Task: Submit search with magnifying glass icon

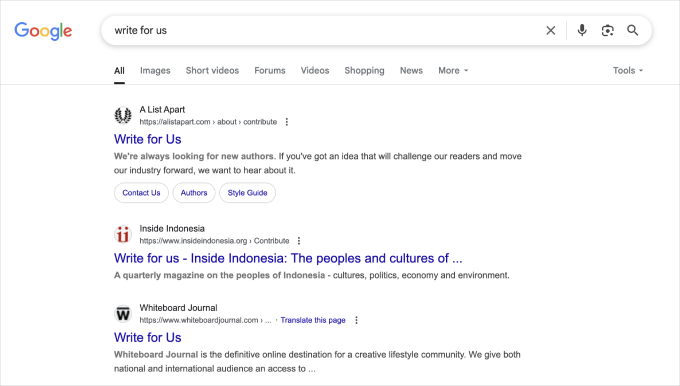Action: point(633,30)
